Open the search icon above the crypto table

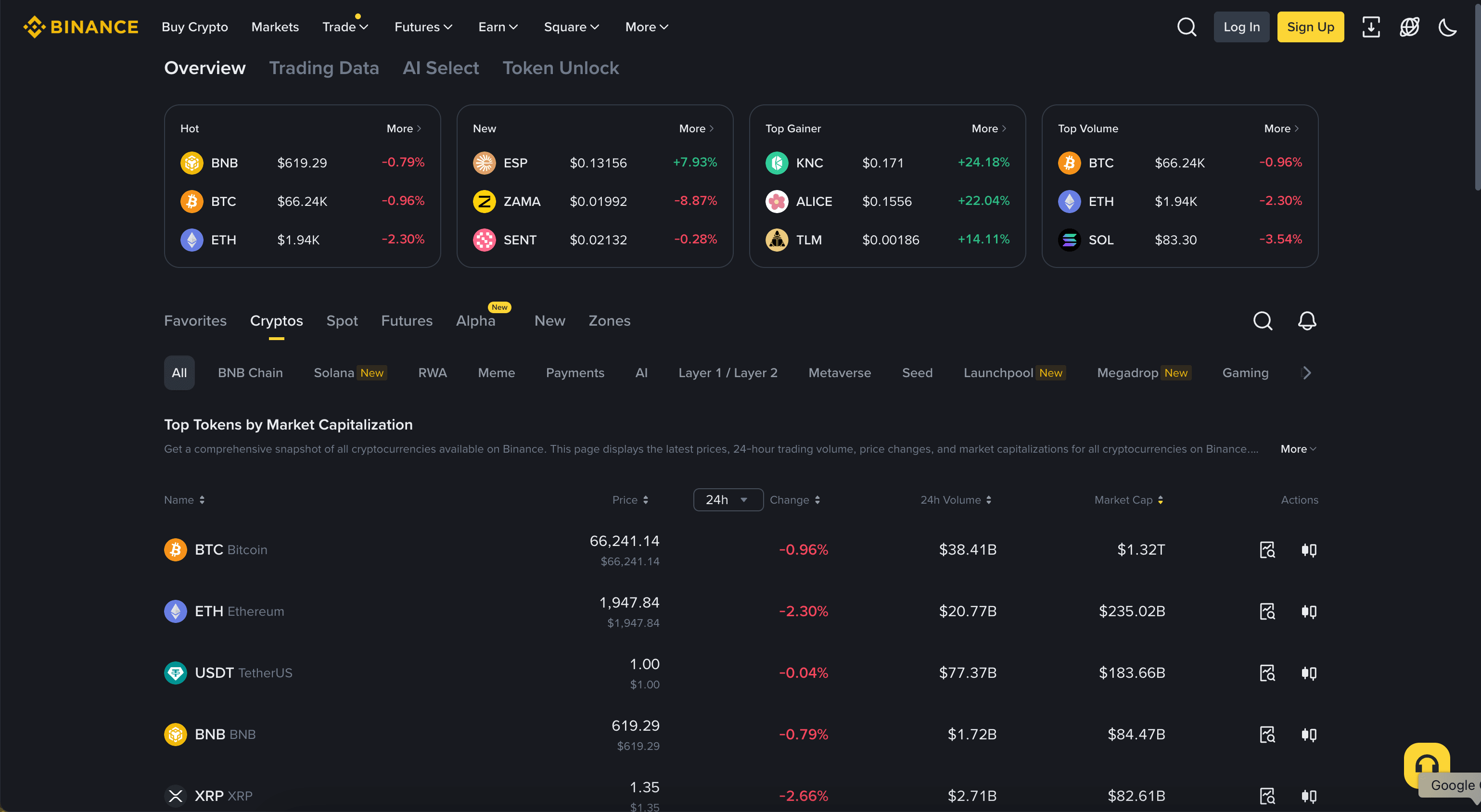tap(1263, 321)
